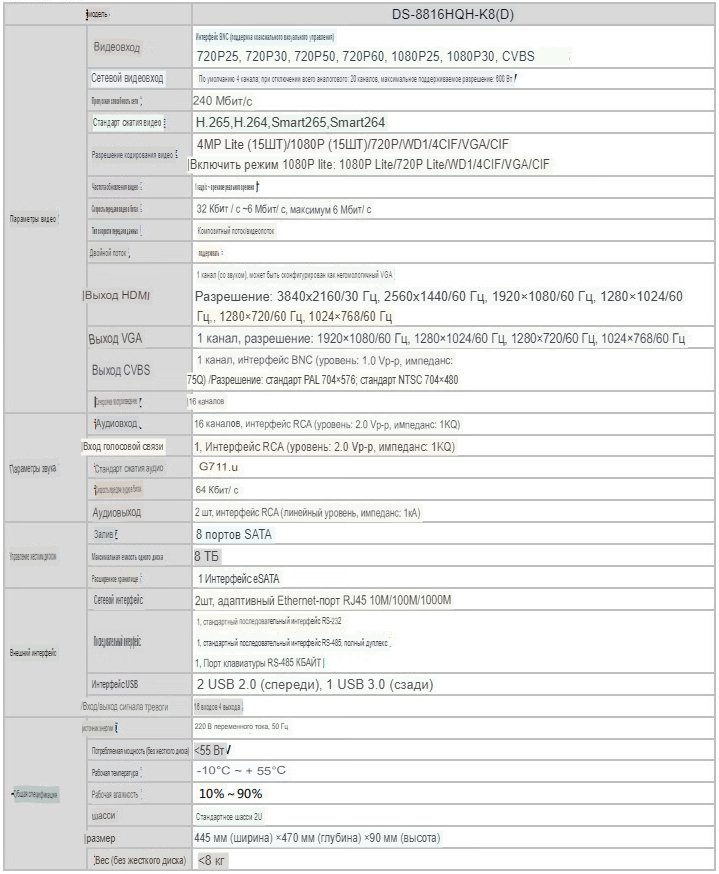Image resolution: width=719 pixels, height=874 pixels.
Task: Click the '8 портов SATA' value
Action: tap(234, 535)
